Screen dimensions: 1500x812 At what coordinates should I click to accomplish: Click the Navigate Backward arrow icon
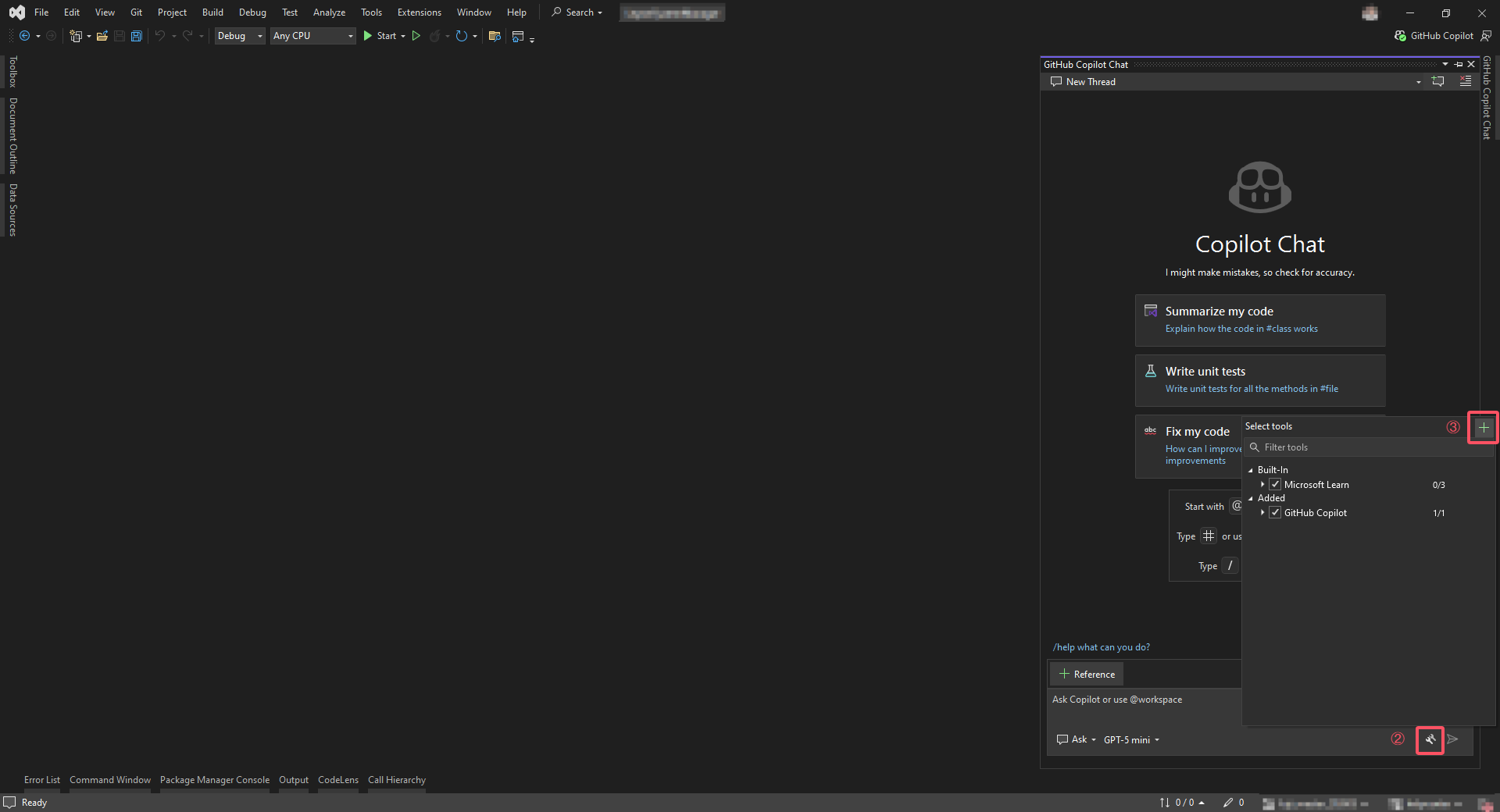pos(25,36)
